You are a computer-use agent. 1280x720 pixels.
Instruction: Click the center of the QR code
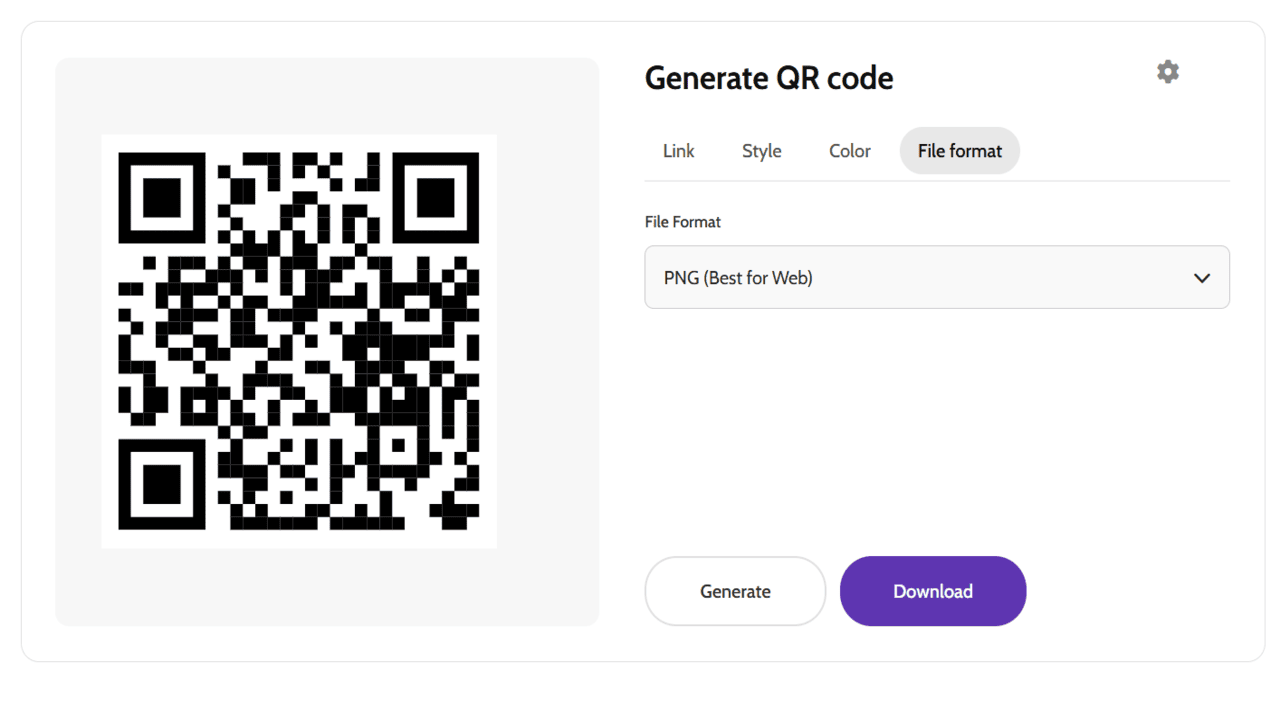point(299,341)
